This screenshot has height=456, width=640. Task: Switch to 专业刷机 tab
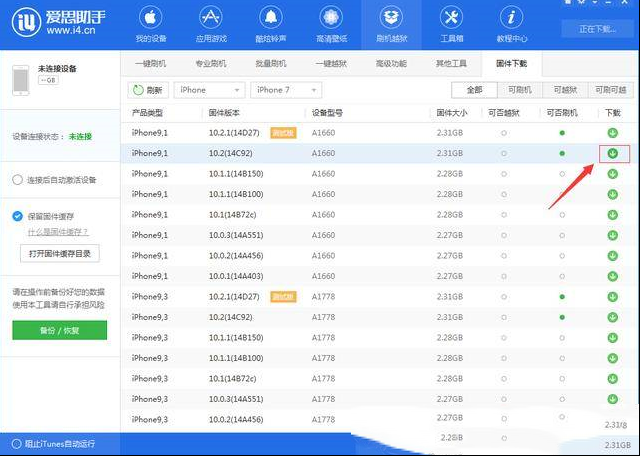point(211,64)
